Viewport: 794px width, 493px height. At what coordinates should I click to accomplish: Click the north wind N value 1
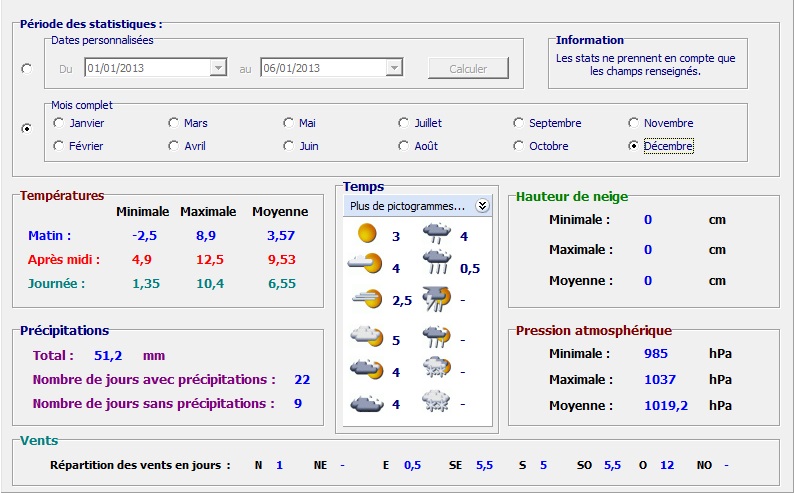279,465
